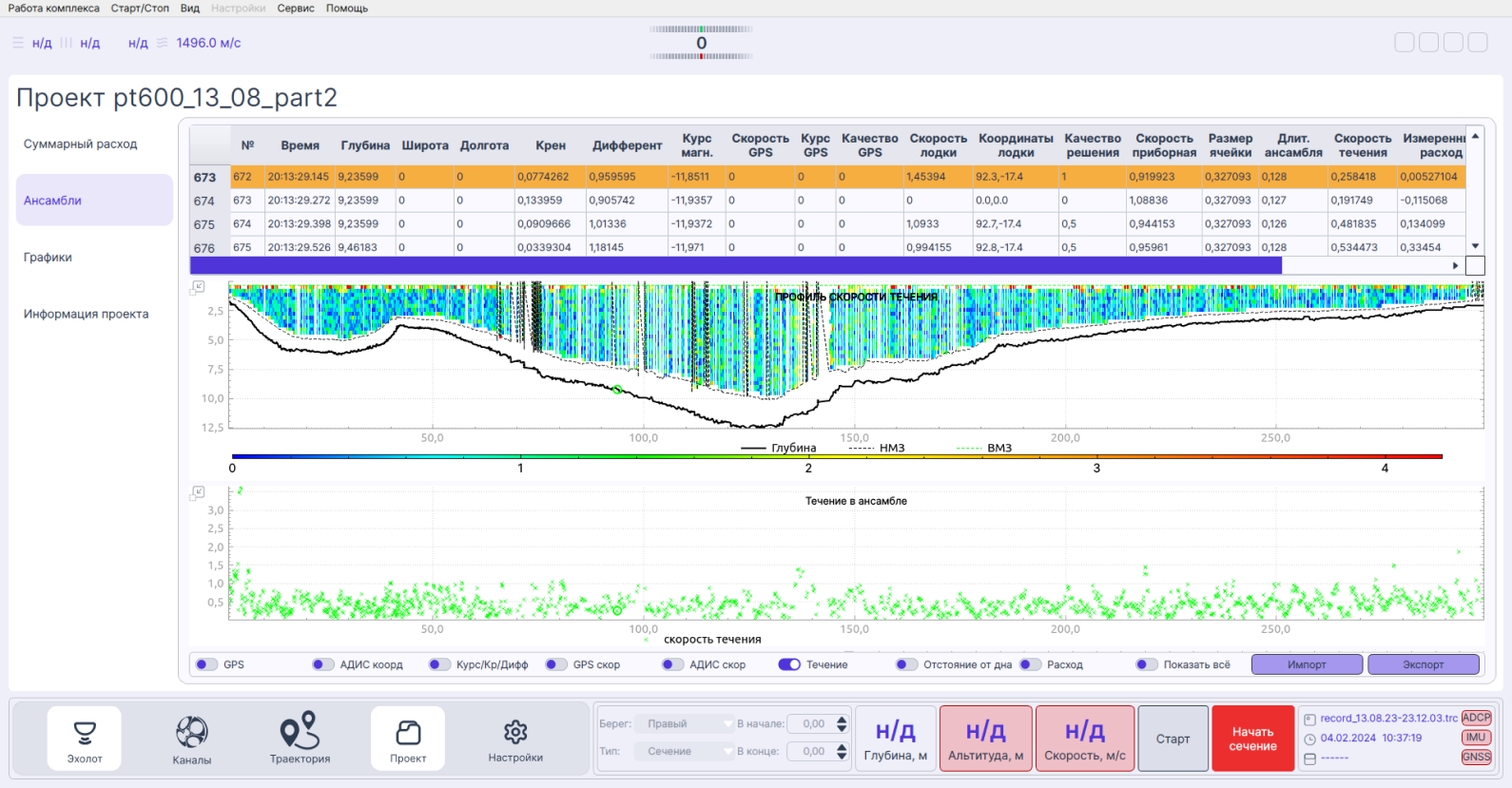
Task: Increase the В начале spinner value
Action: [x=842, y=720]
